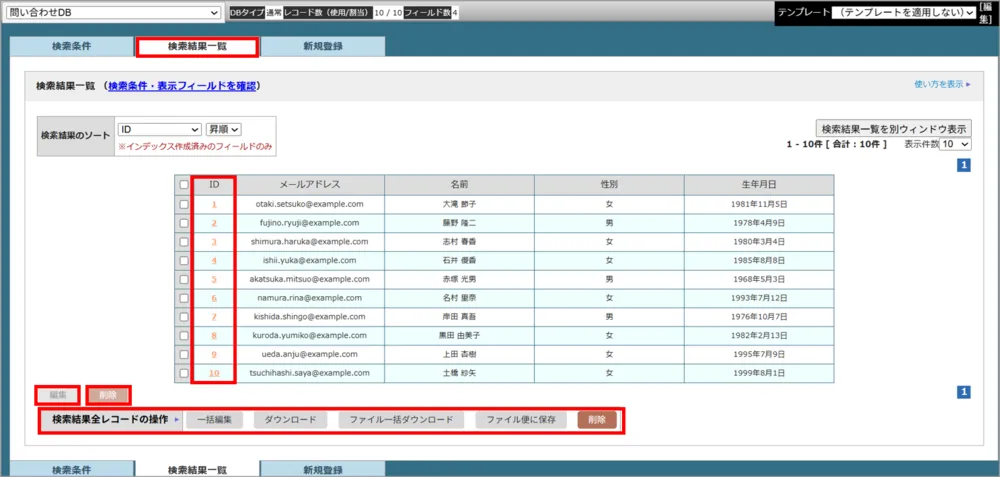This screenshot has height=477, width=1000.
Task: Click 検索条件・表示フィールドを確認 link
Action: pos(183,86)
